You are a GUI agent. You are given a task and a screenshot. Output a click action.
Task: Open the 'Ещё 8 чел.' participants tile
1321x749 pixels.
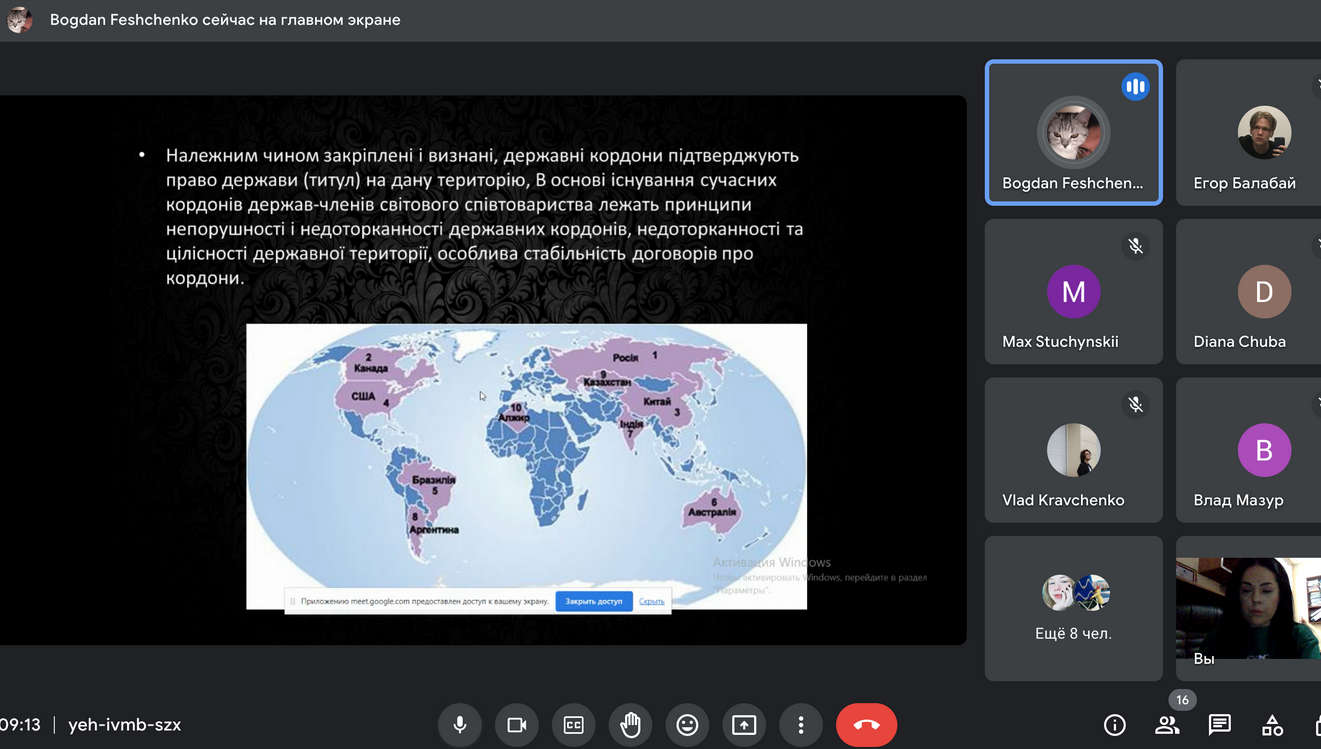(1073, 608)
